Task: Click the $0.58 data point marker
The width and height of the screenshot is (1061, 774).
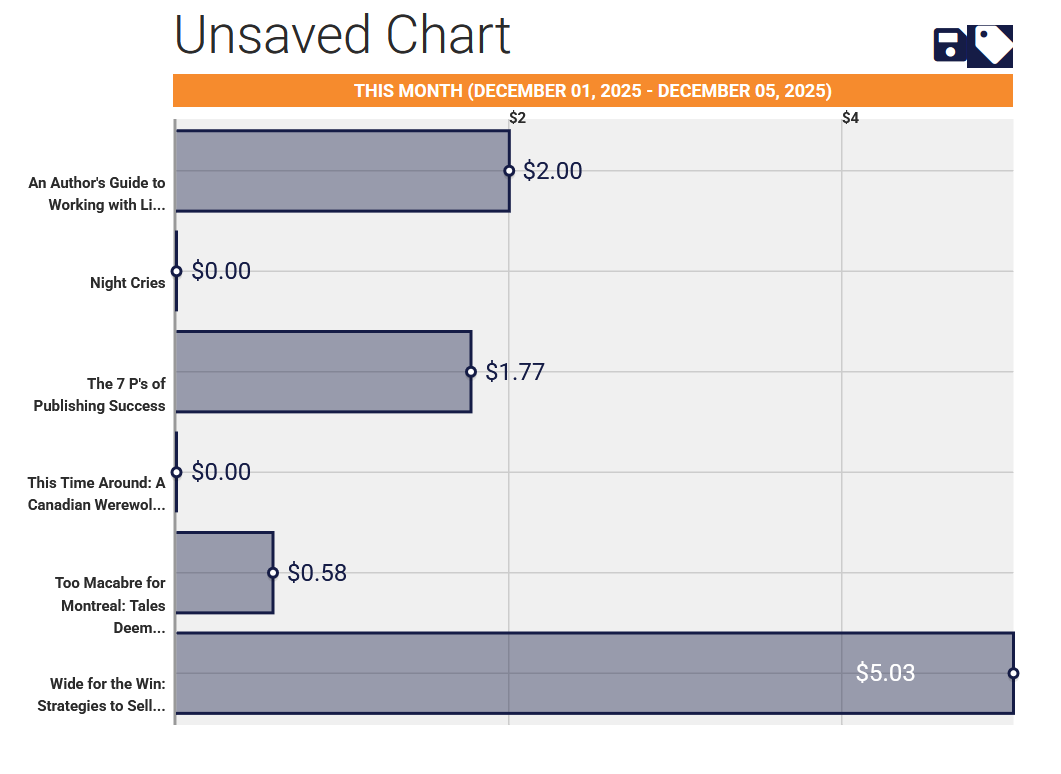Action: [273, 572]
